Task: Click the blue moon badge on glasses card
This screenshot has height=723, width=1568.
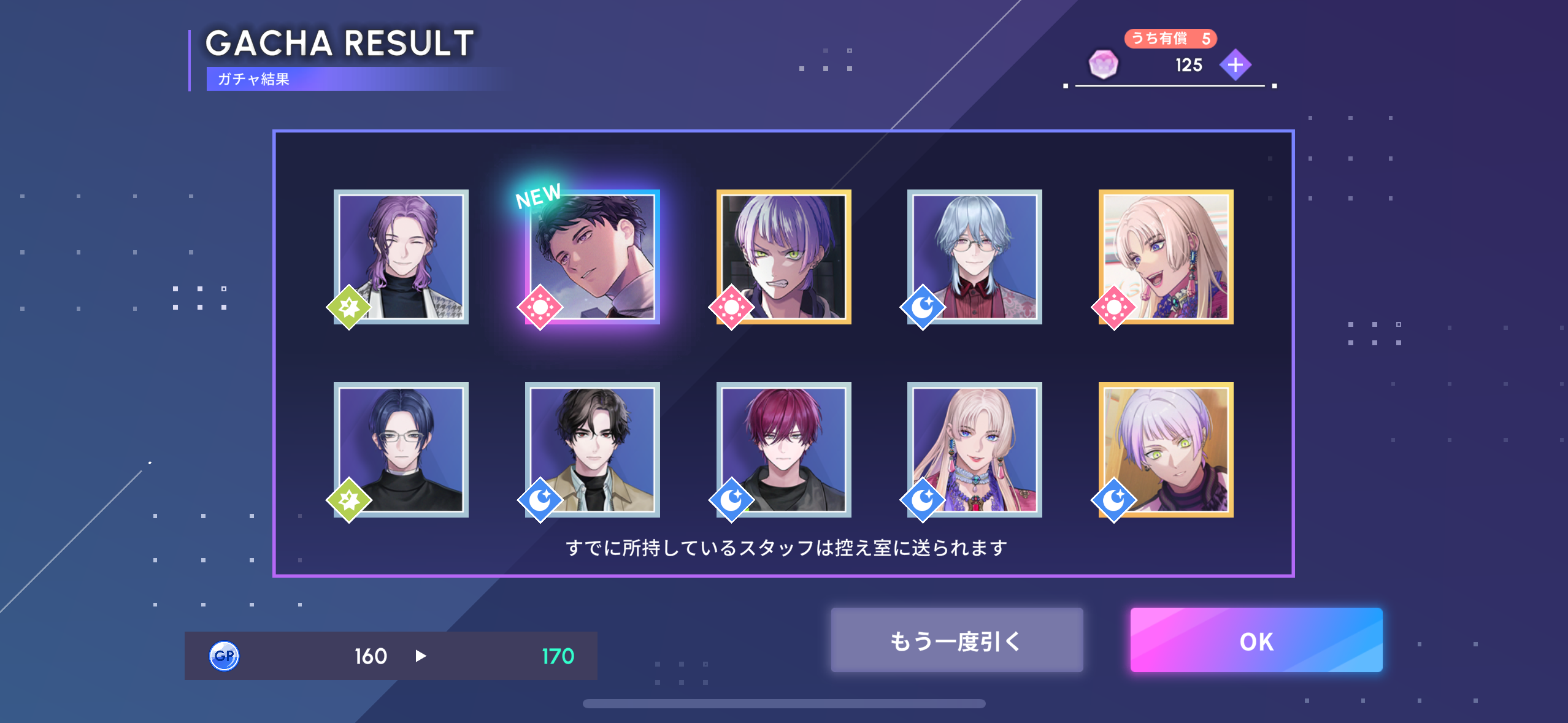Action: (923, 307)
